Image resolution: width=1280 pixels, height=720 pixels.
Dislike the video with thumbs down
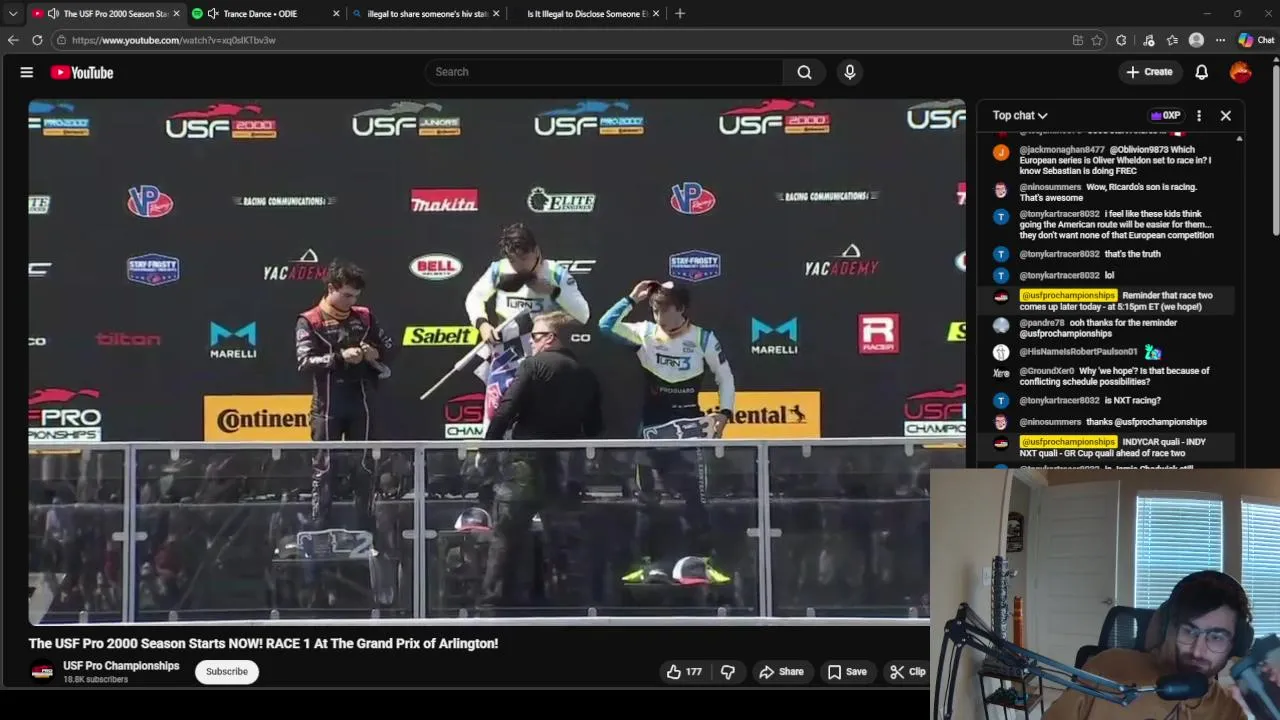click(x=728, y=672)
